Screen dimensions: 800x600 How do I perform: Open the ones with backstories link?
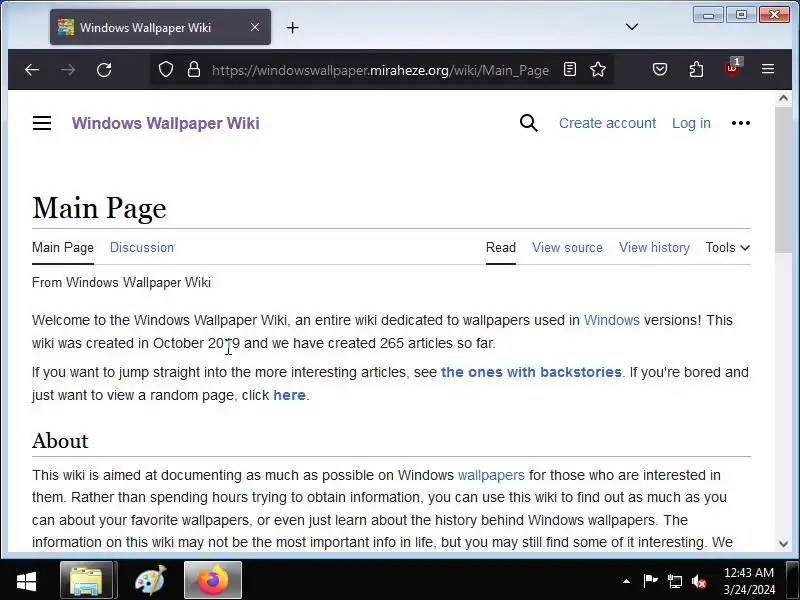pyautogui.click(x=531, y=372)
